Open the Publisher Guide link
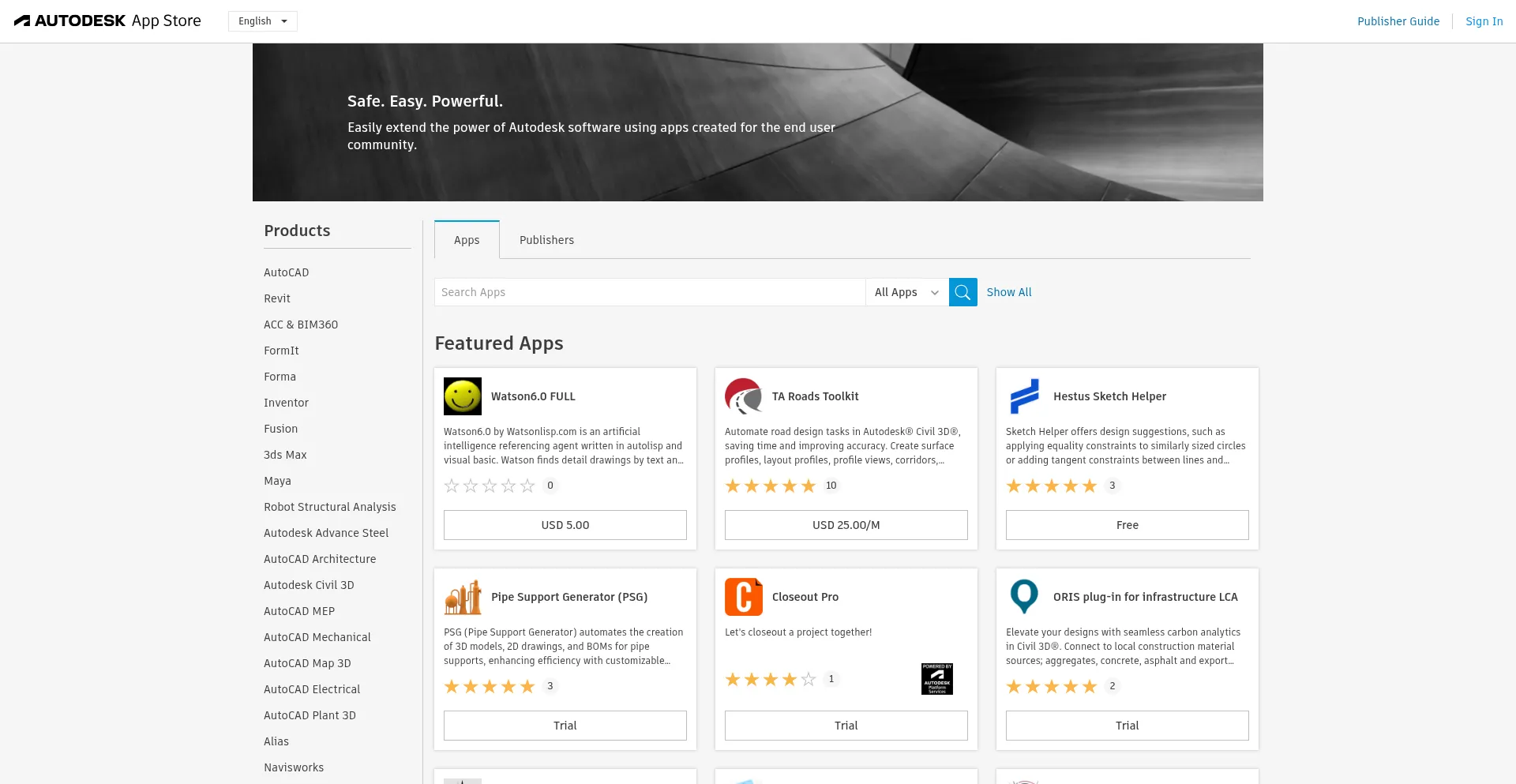This screenshot has height=784, width=1516. click(x=1398, y=21)
